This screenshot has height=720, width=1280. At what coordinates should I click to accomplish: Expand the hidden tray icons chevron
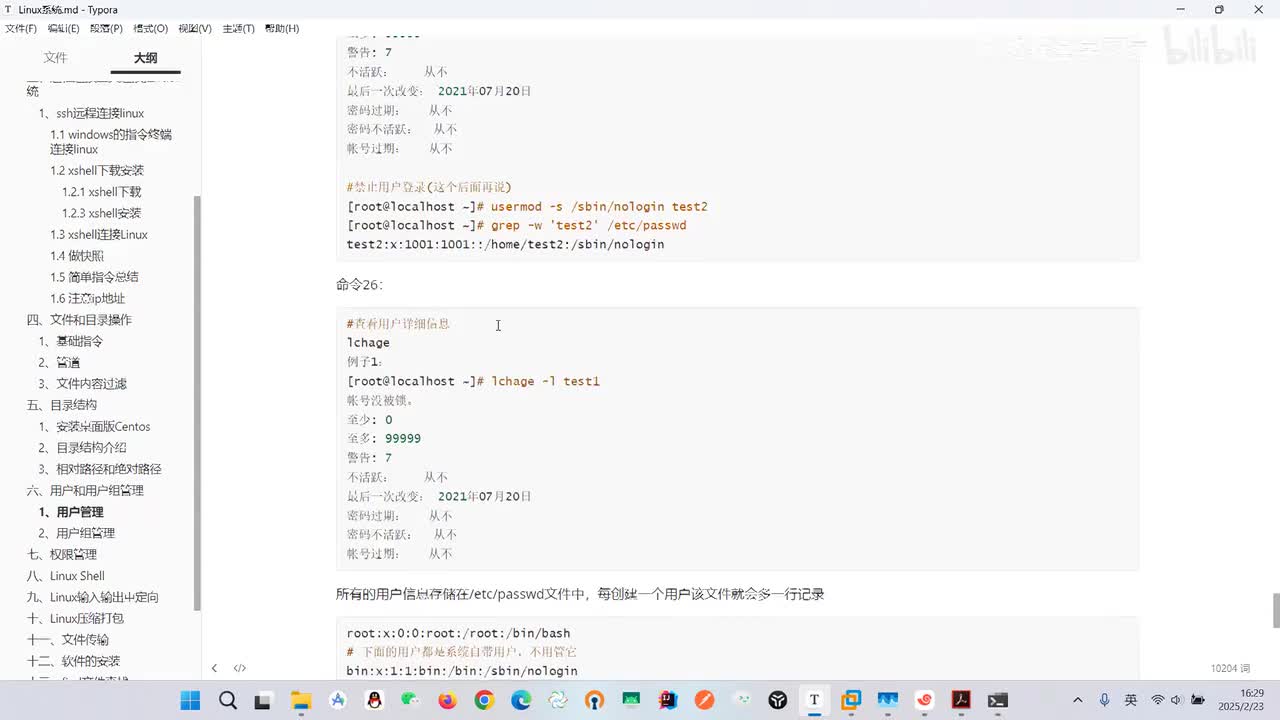[1077, 700]
